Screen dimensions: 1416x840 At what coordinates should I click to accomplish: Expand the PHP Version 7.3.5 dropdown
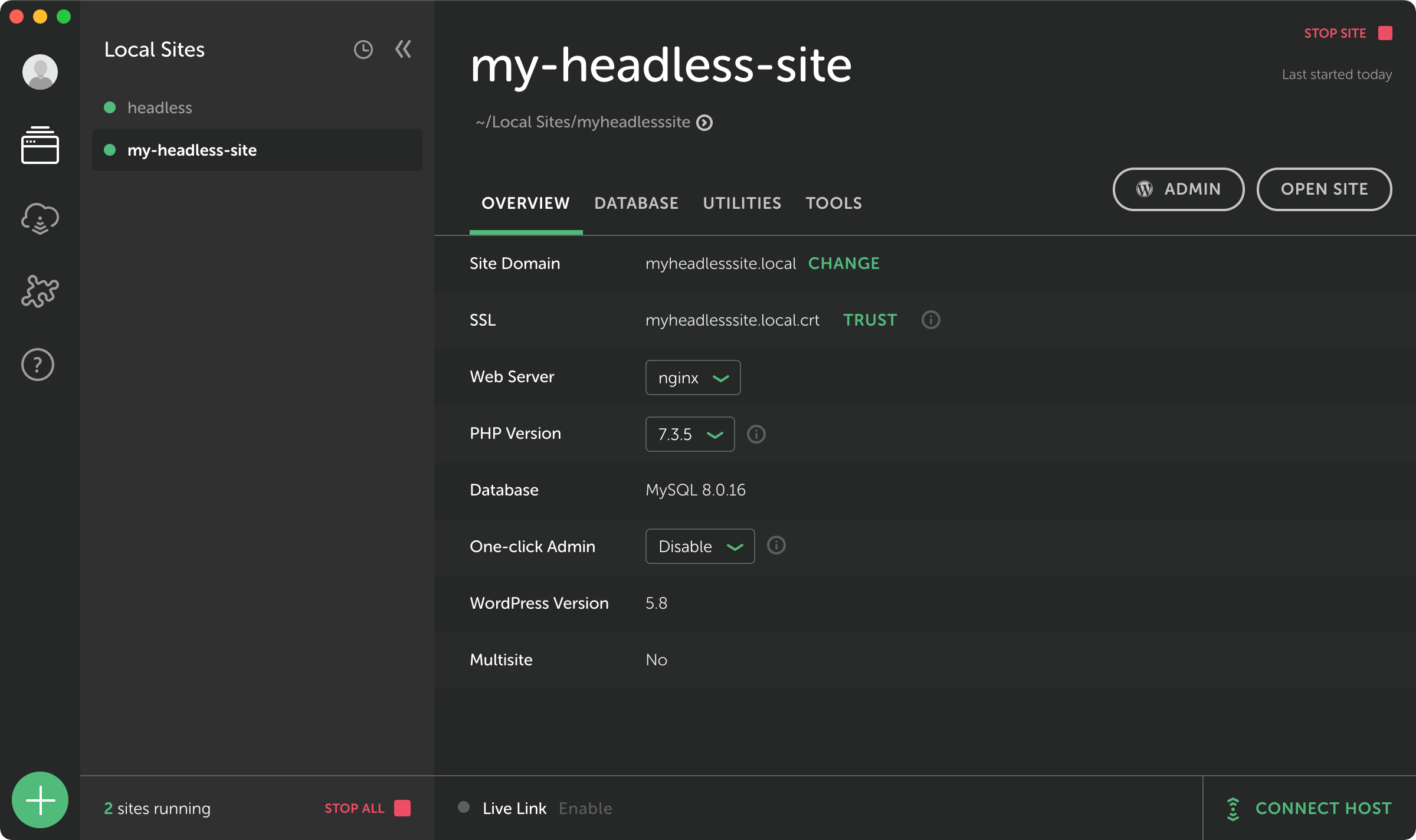[x=690, y=434]
